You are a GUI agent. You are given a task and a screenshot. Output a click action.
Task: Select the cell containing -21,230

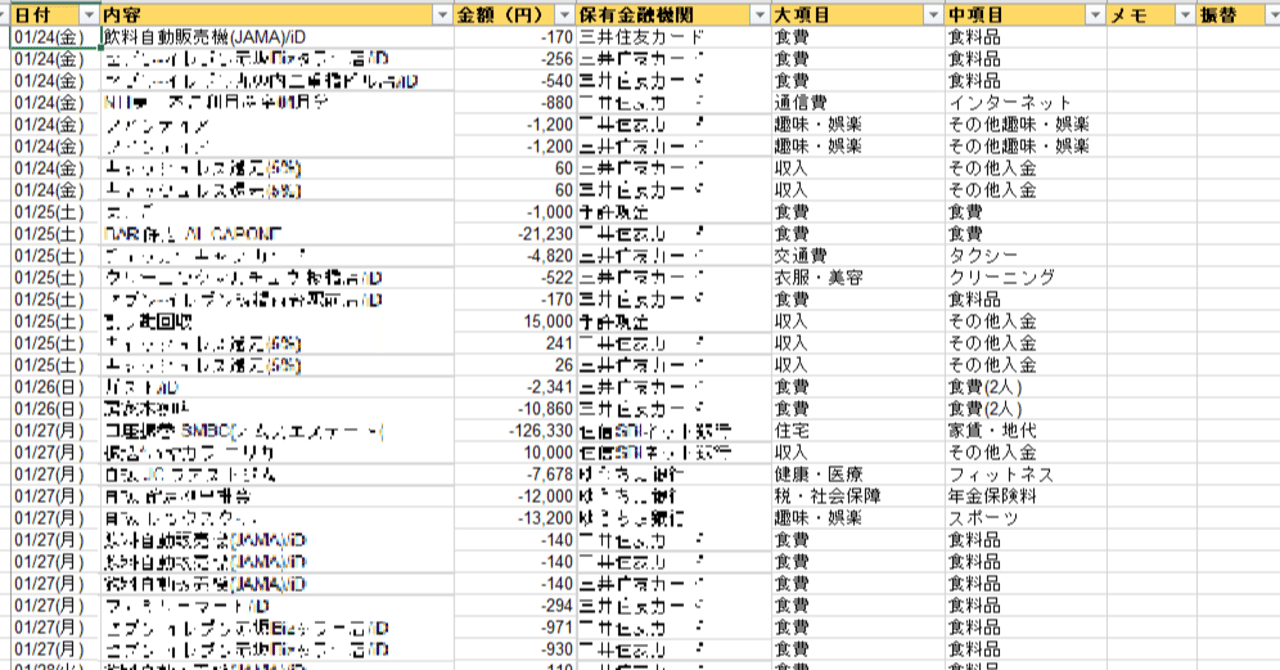514,234
